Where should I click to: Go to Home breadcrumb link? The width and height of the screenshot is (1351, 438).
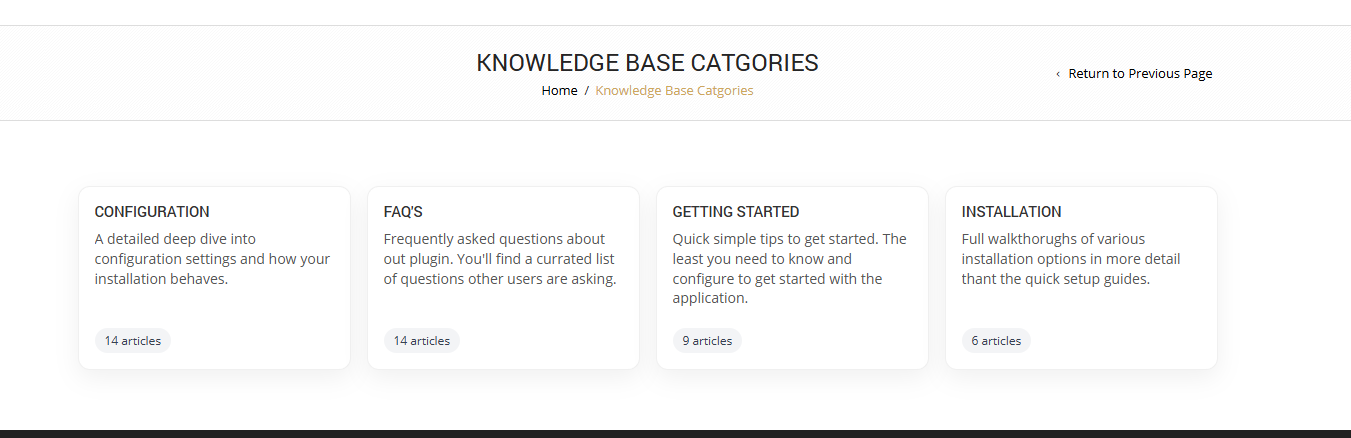[559, 90]
